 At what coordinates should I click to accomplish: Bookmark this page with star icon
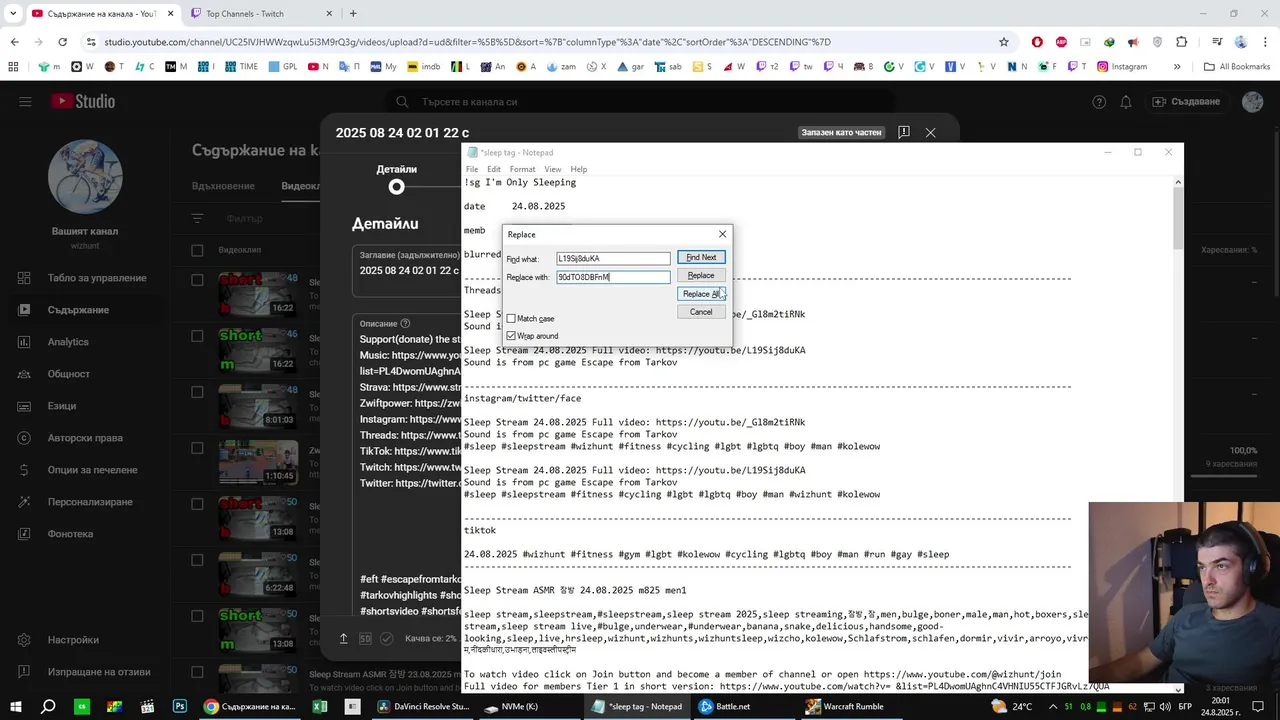tap(1004, 42)
